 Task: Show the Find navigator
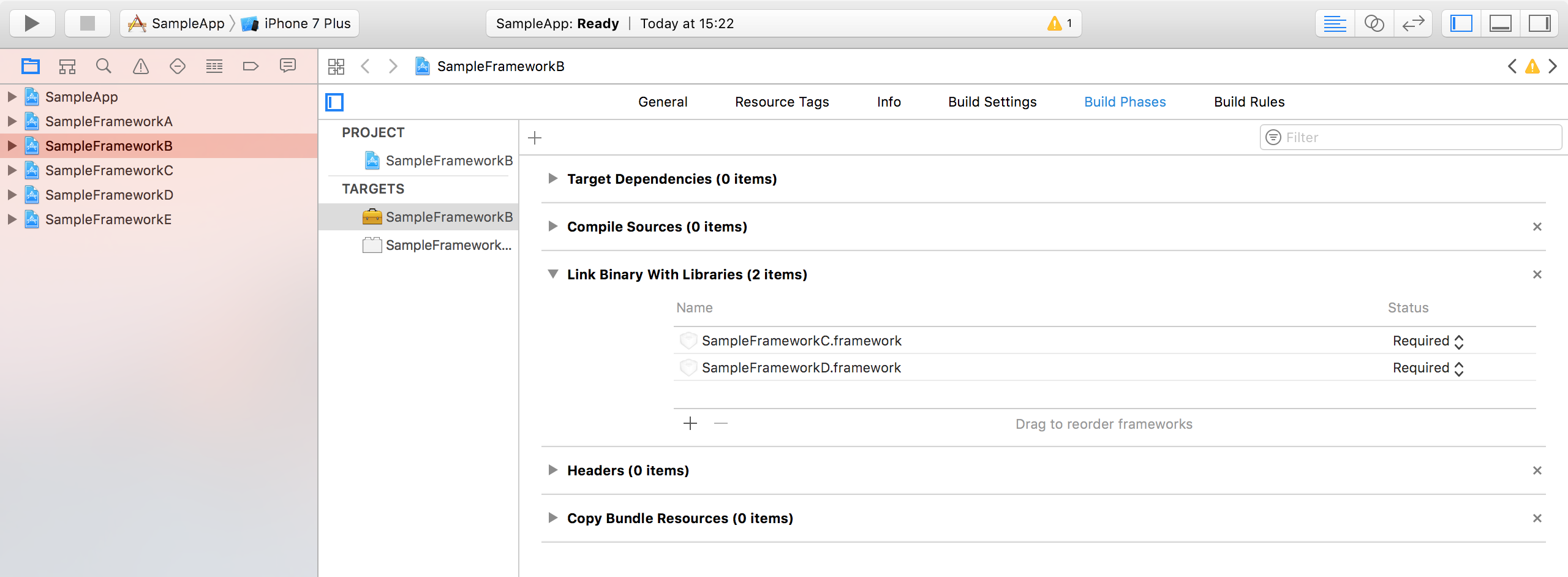click(104, 66)
